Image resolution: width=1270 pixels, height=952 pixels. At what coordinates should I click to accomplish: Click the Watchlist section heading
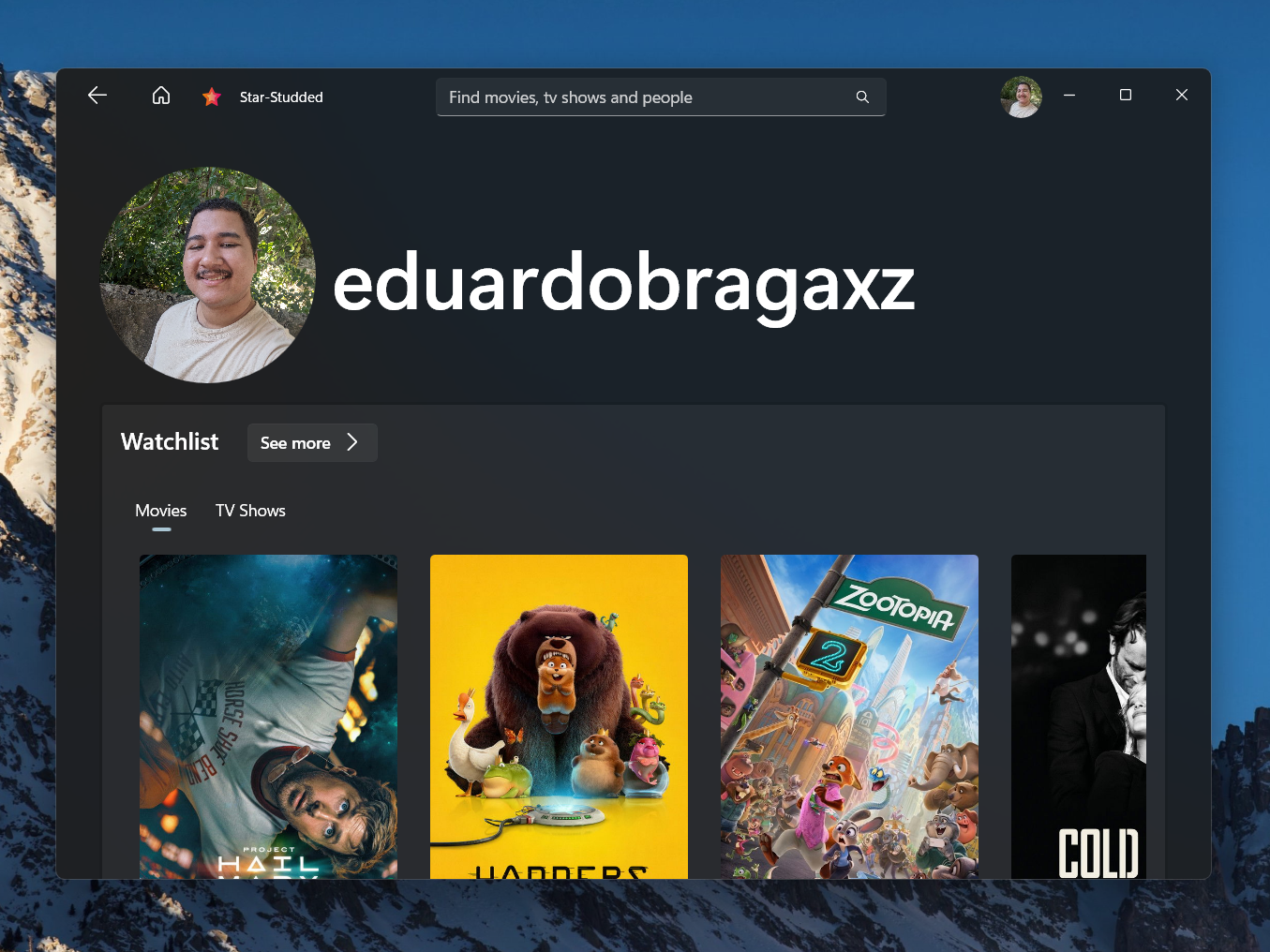coord(170,442)
